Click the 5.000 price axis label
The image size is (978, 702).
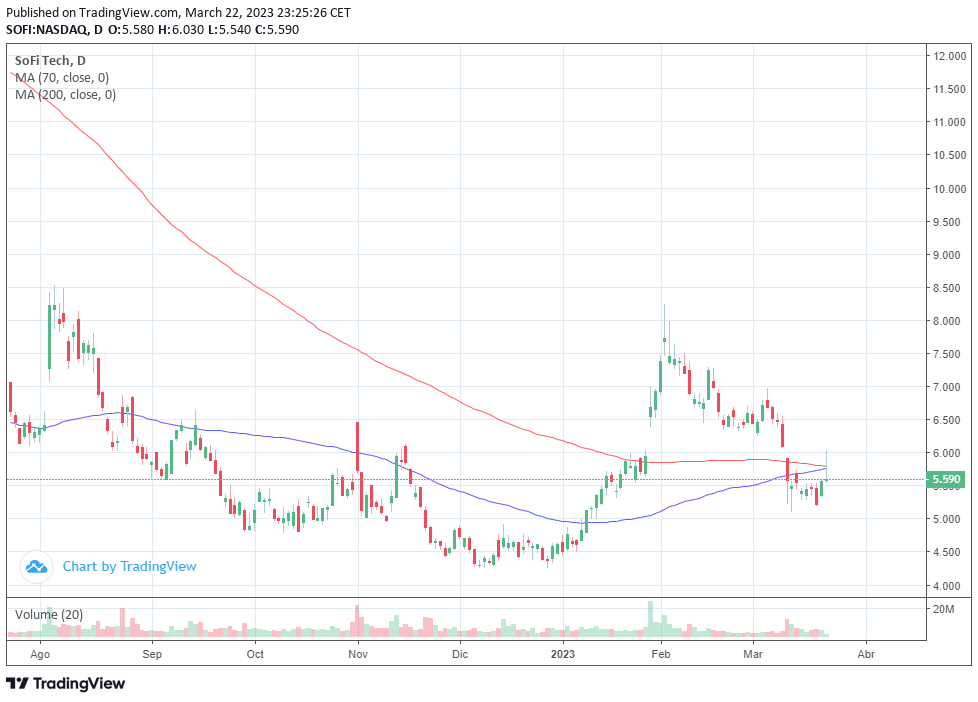pos(947,519)
